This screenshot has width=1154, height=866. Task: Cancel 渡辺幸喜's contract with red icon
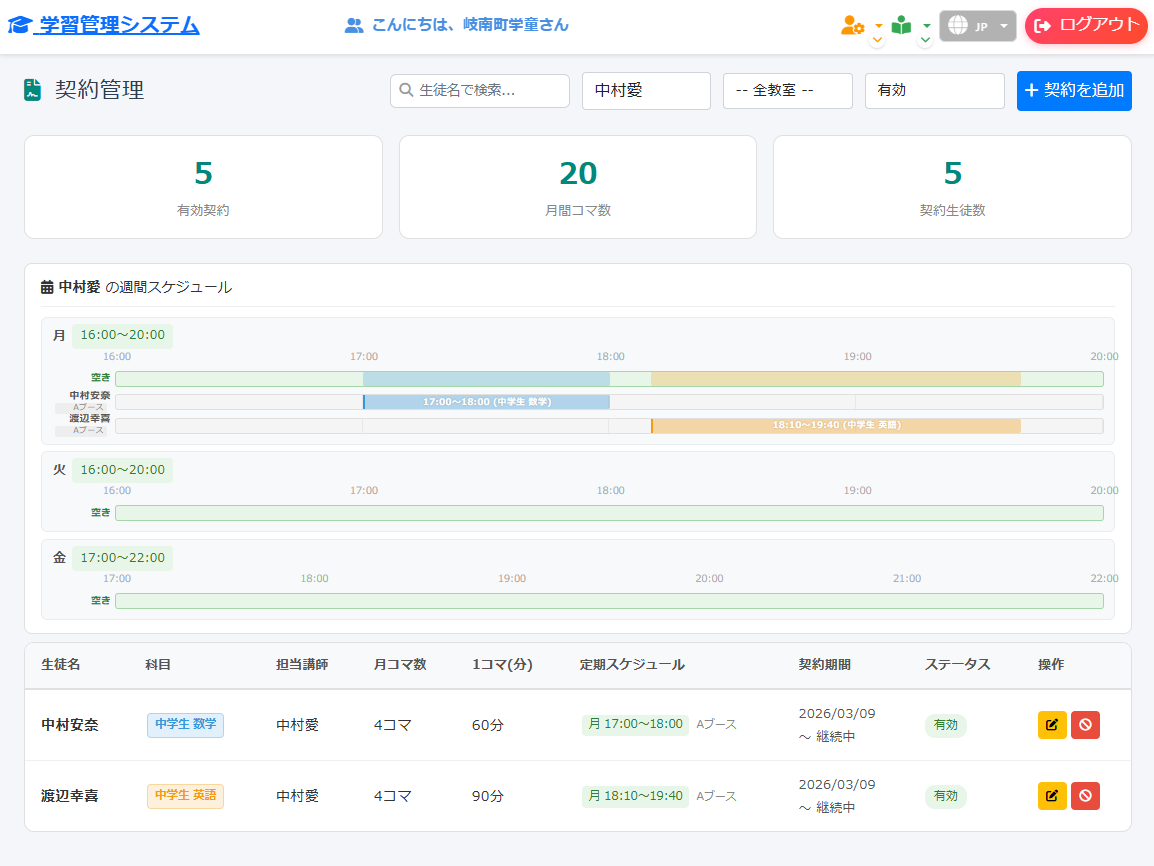[1086, 796]
